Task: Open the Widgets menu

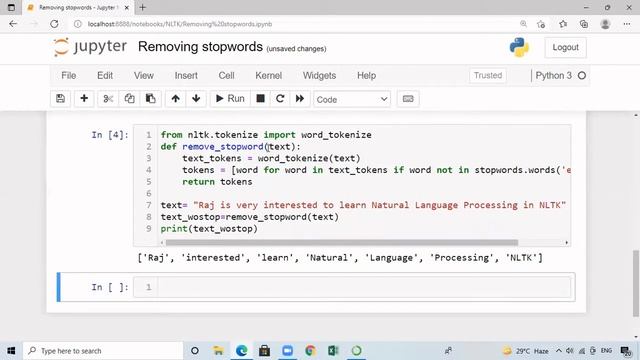Action: pyautogui.click(x=320, y=76)
